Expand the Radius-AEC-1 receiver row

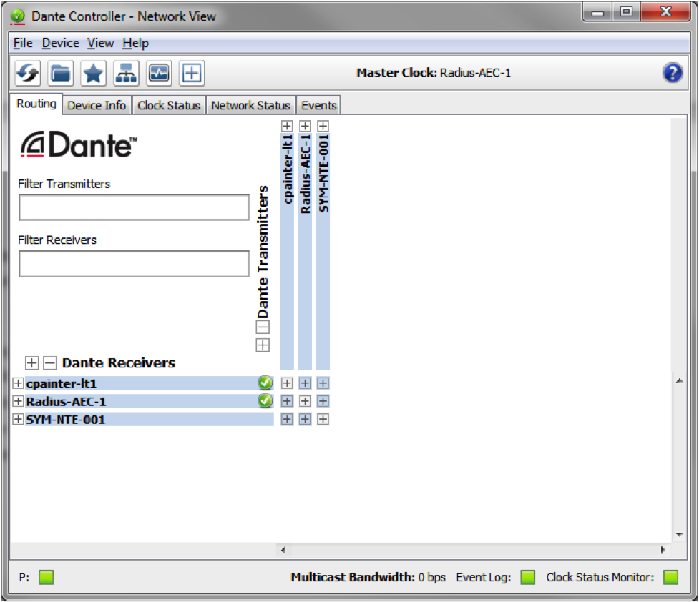click(x=18, y=401)
